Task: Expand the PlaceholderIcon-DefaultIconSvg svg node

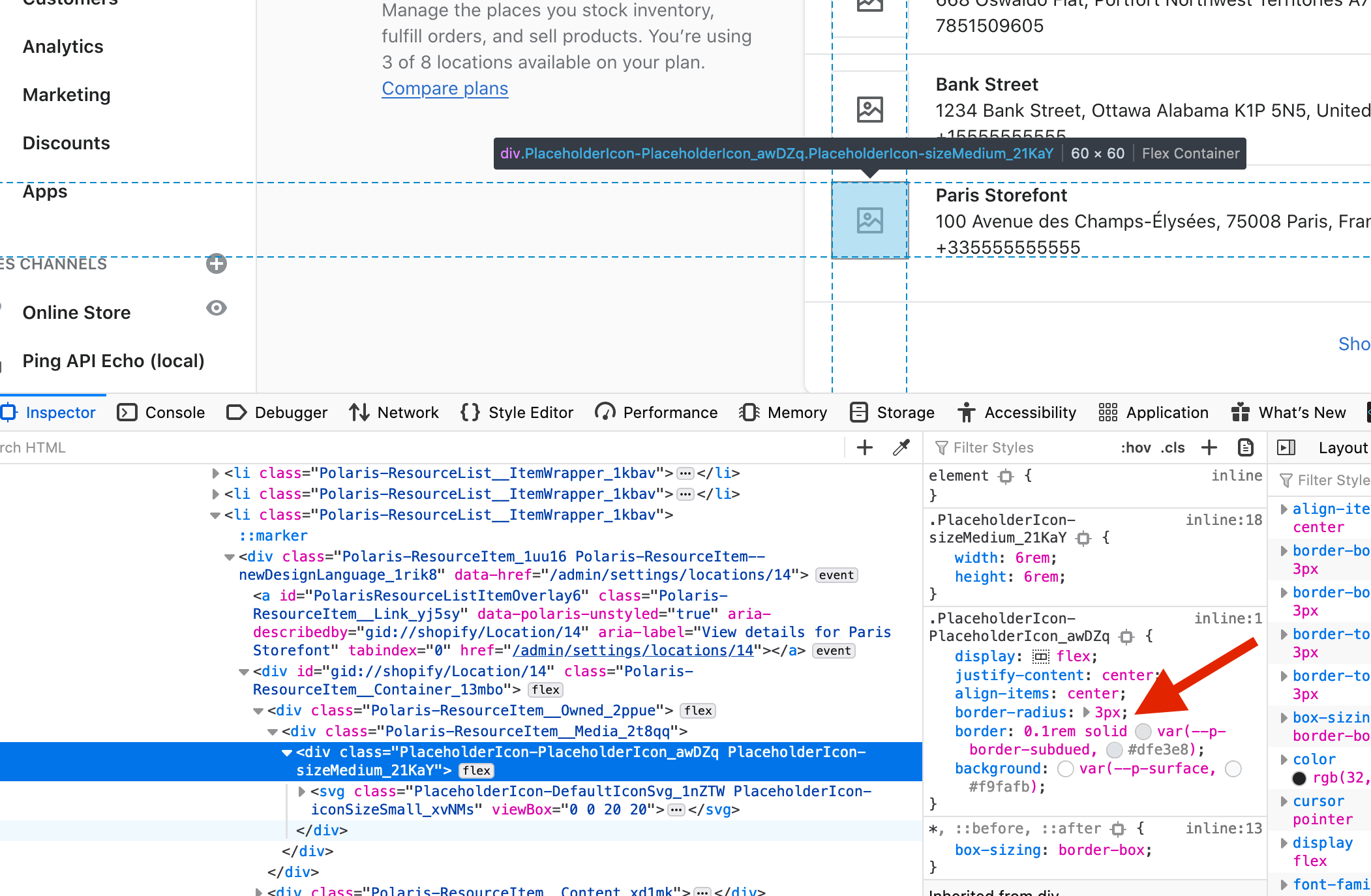Action: (302, 791)
